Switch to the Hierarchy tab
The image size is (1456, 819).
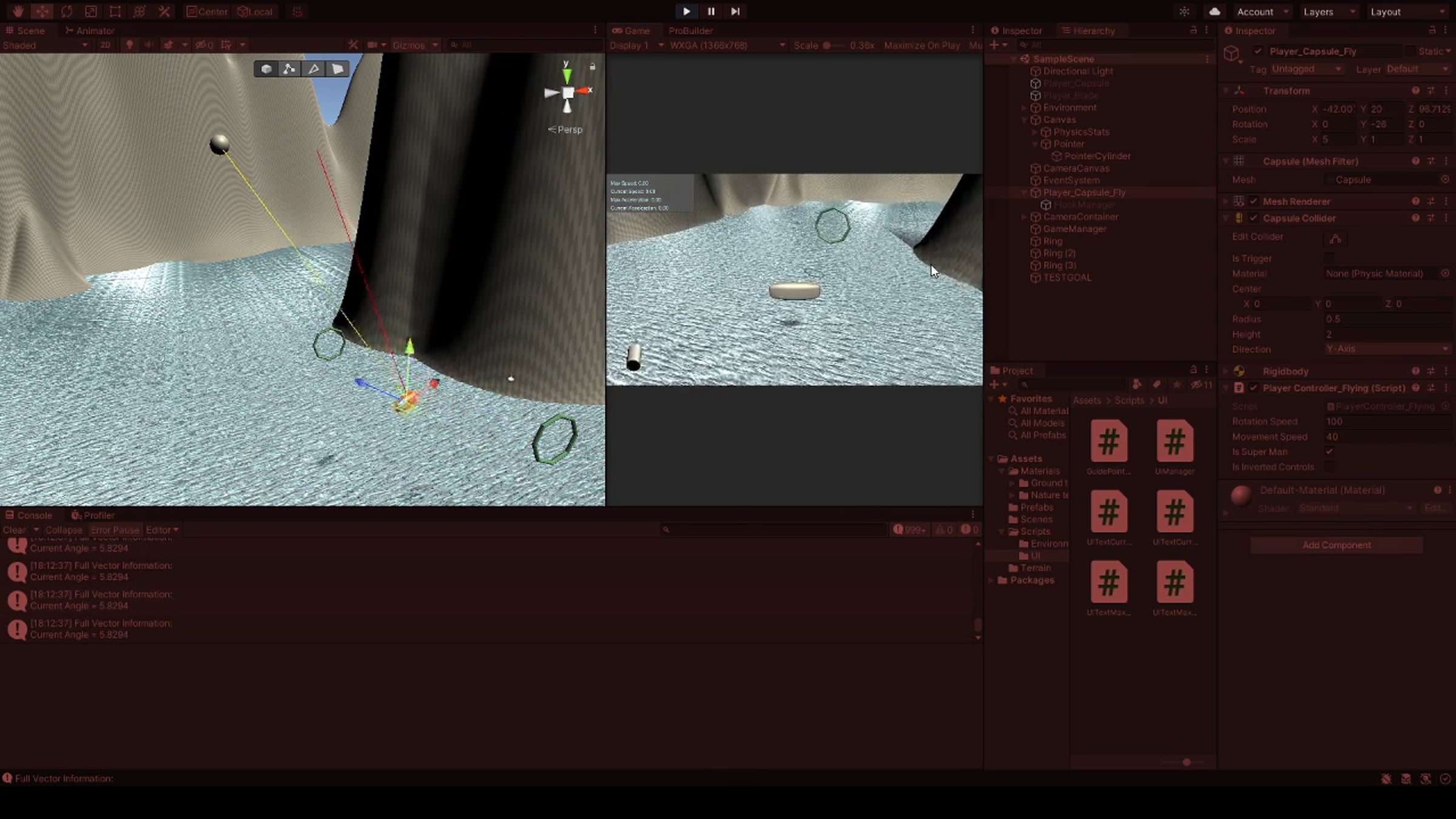[x=1088, y=30]
